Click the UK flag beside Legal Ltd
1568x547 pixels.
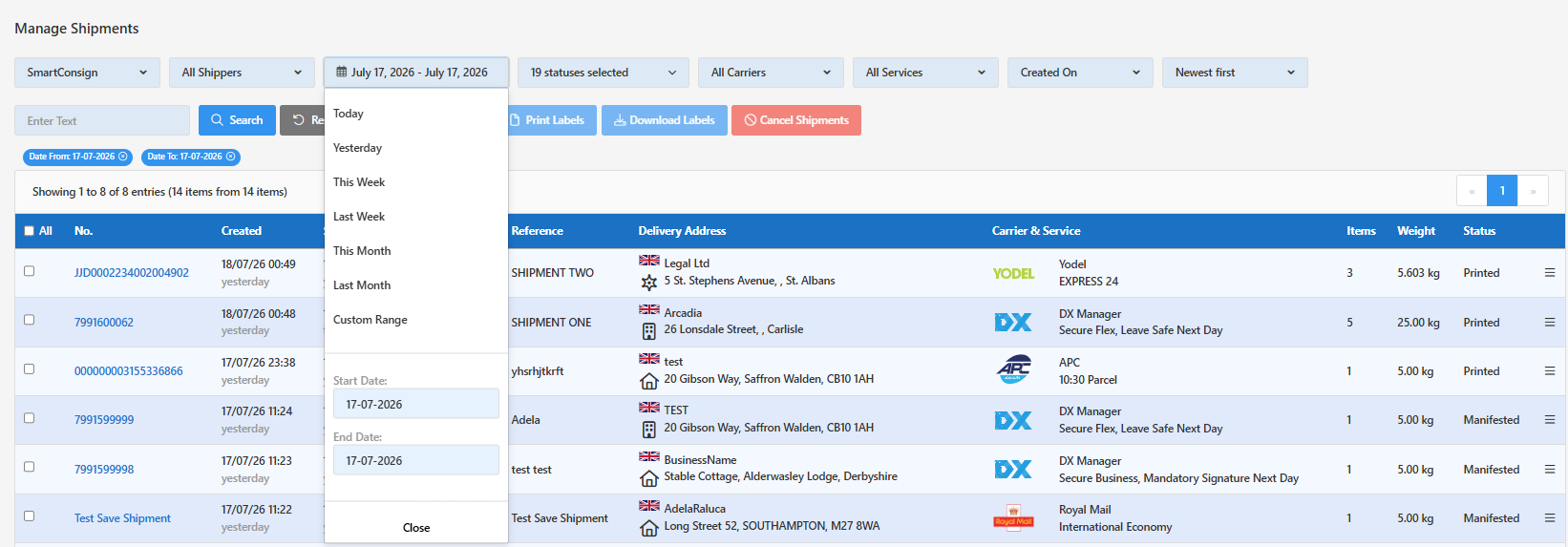click(649, 261)
